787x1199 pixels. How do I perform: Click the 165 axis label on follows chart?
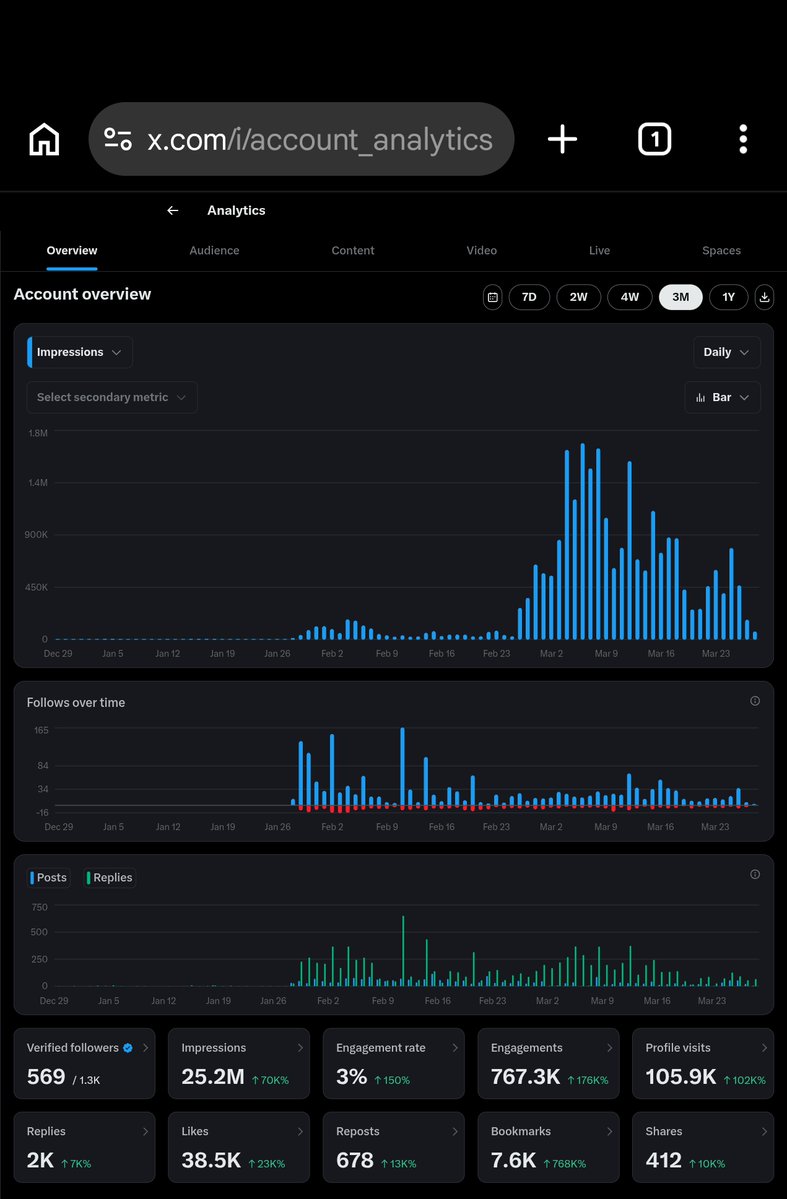(x=41, y=730)
